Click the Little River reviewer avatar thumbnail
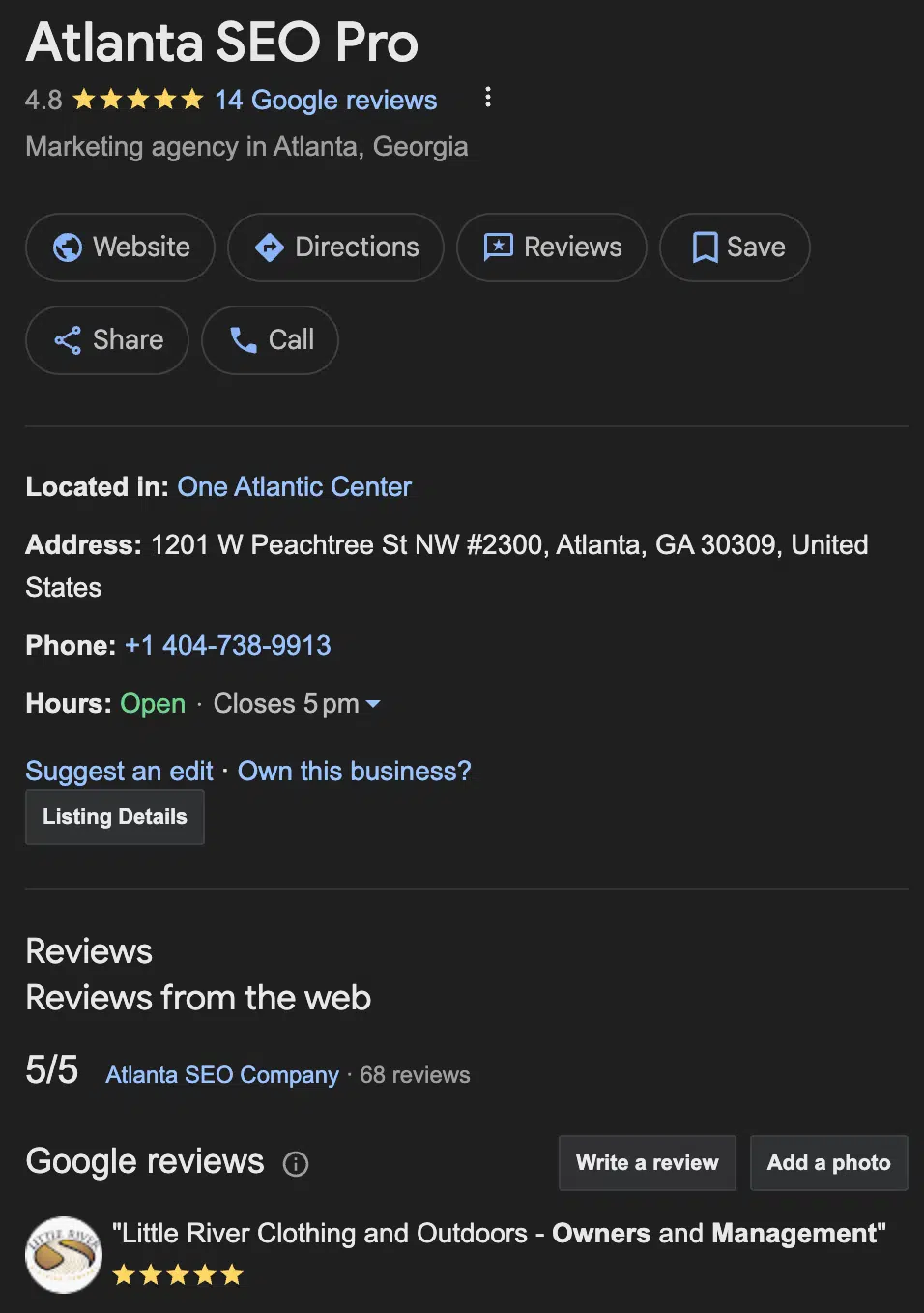 tap(64, 1255)
